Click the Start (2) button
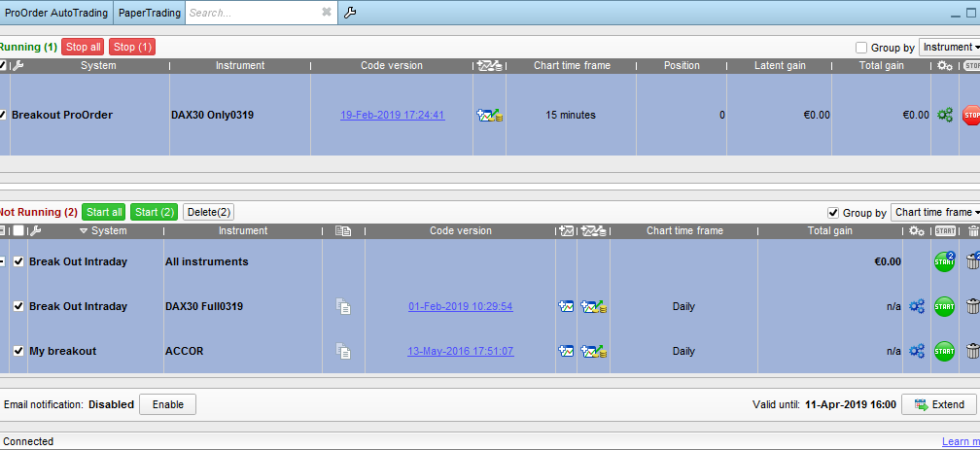This screenshot has height=450, width=980. pyautogui.click(x=154, y=212)
